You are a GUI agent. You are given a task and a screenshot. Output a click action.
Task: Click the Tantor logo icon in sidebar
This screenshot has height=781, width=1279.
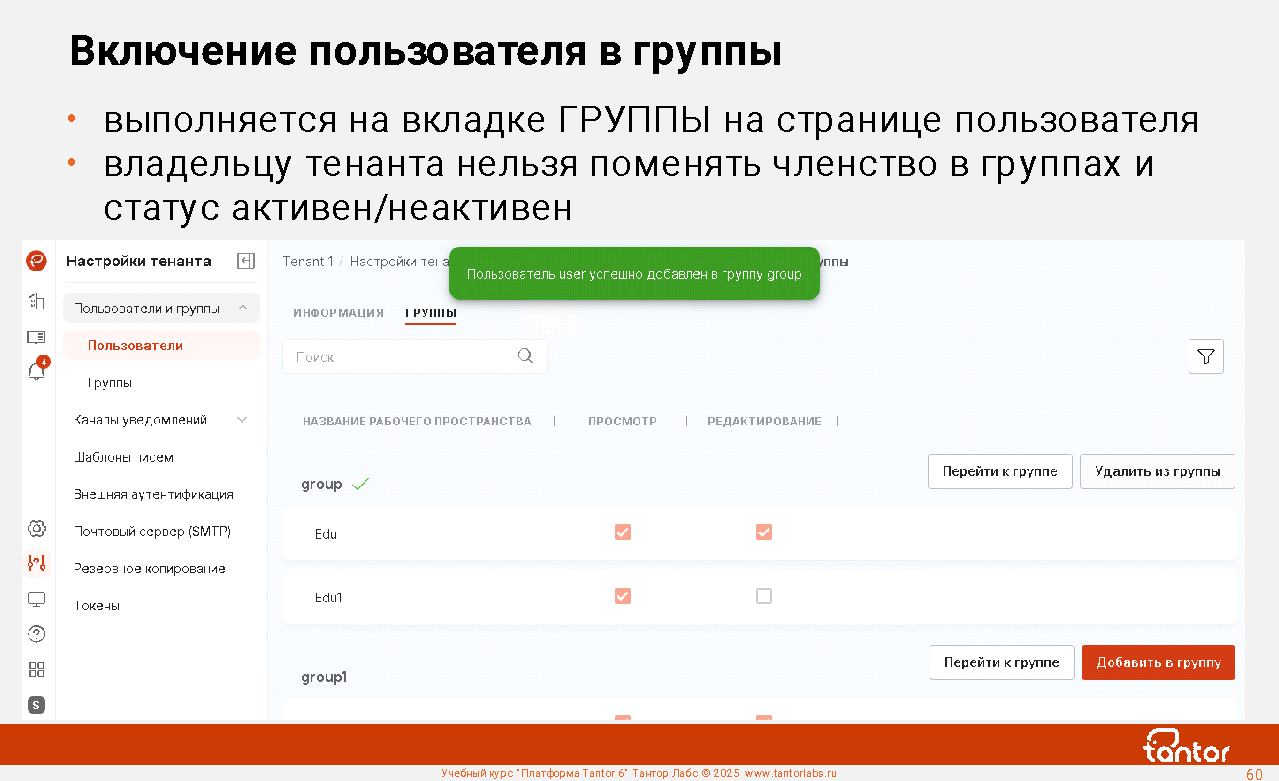pyautogui.click(x=36, y=261)
